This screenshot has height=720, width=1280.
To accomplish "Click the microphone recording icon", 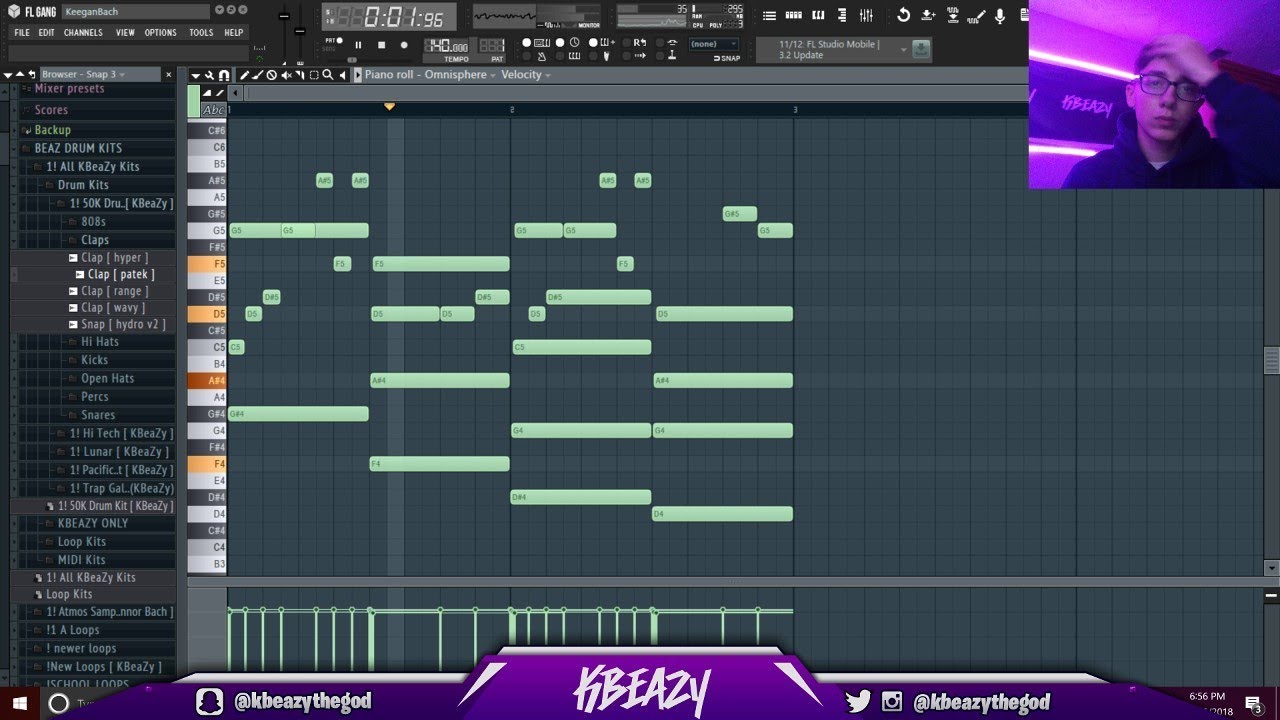I will coord(1000,16).
